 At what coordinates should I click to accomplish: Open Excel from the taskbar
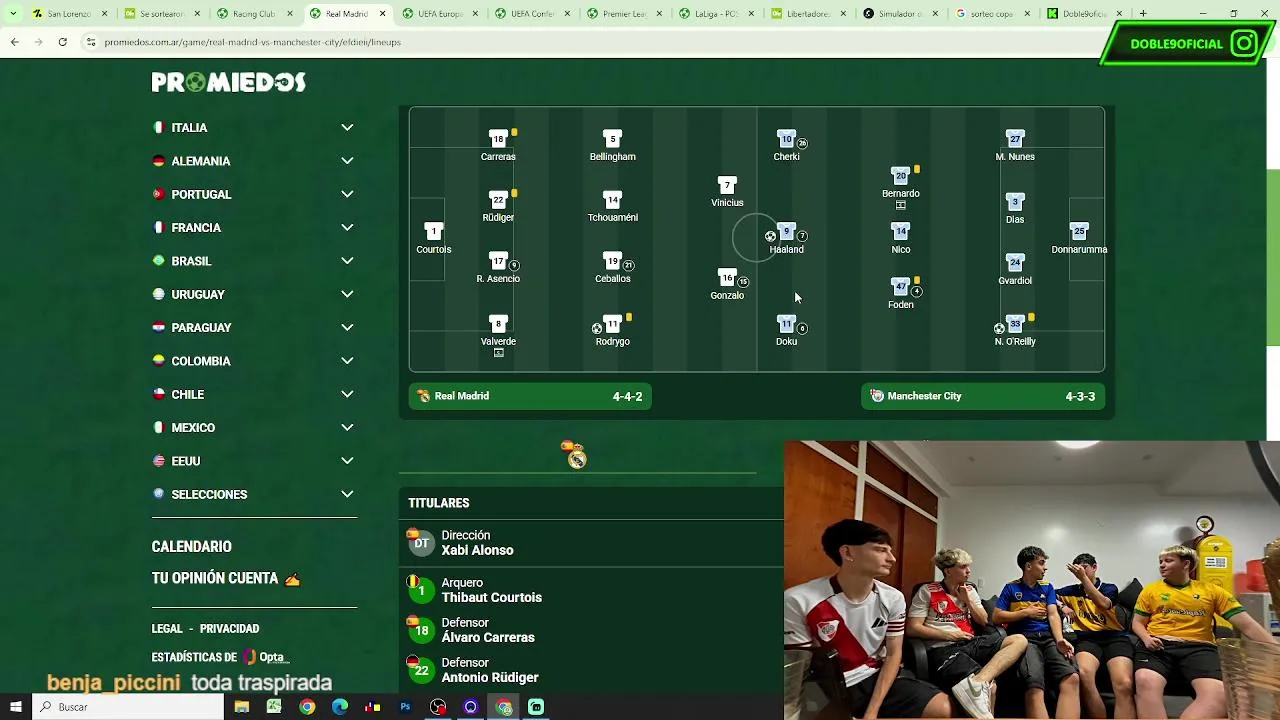tap(274, 707)
